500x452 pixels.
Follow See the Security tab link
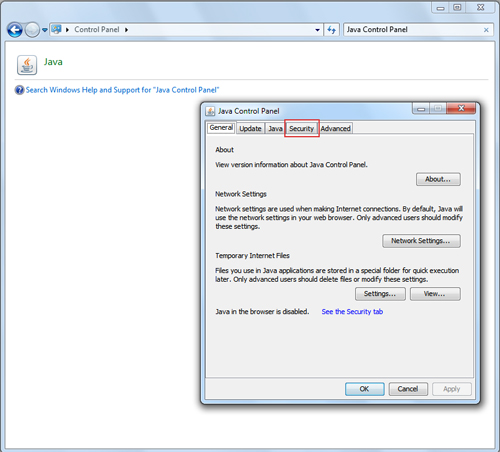click(352, 312)
